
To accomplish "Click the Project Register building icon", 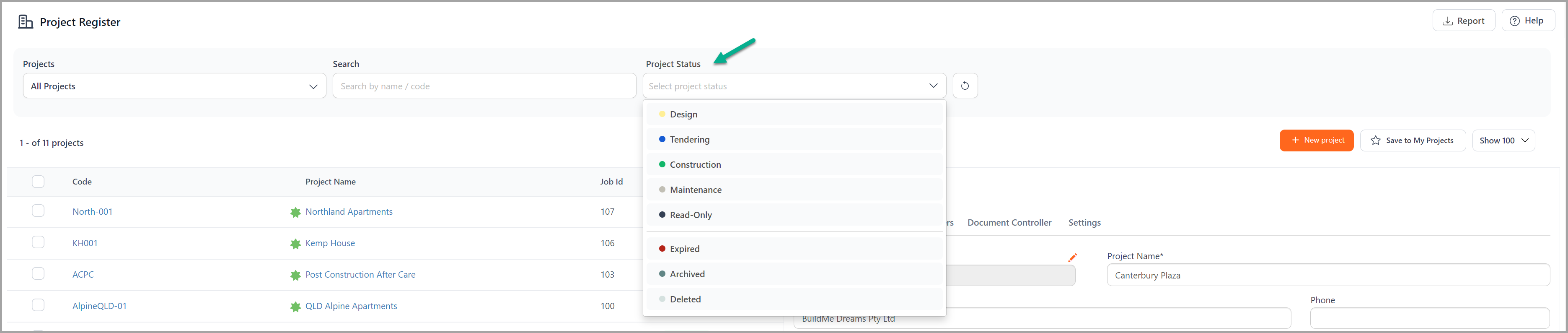I will (26, 22).
